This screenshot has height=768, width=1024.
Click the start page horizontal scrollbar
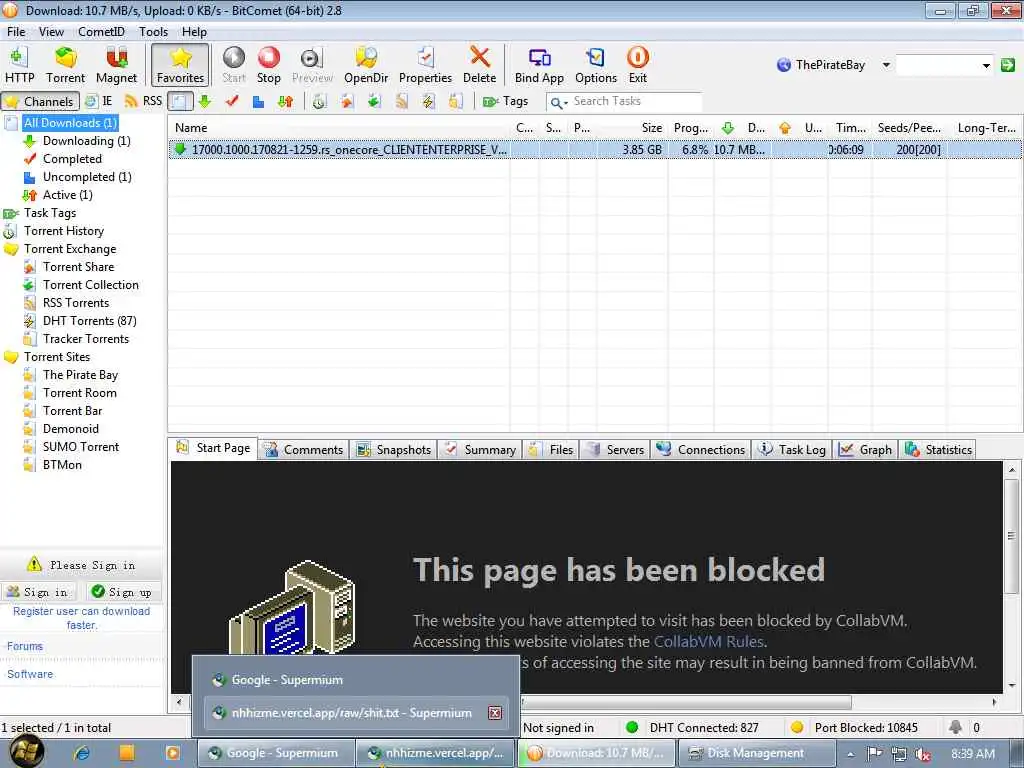(685, 702)
